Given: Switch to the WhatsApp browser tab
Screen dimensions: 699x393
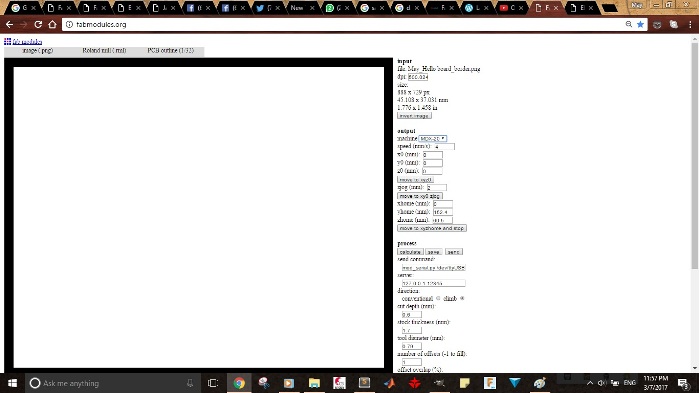Looking at the screenshot, I should click(x=337, y=8).
